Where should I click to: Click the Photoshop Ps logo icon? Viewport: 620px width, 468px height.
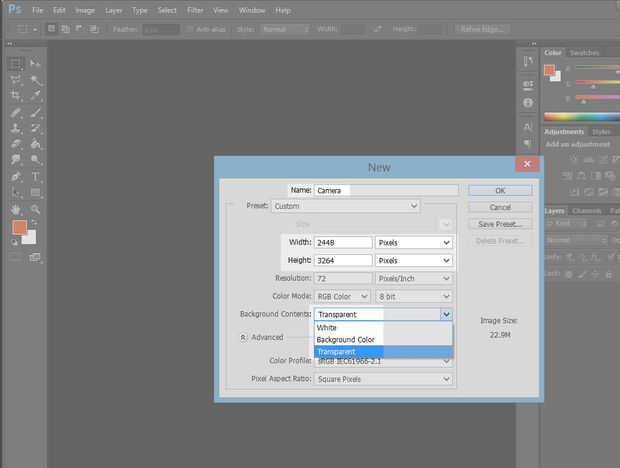11,10
